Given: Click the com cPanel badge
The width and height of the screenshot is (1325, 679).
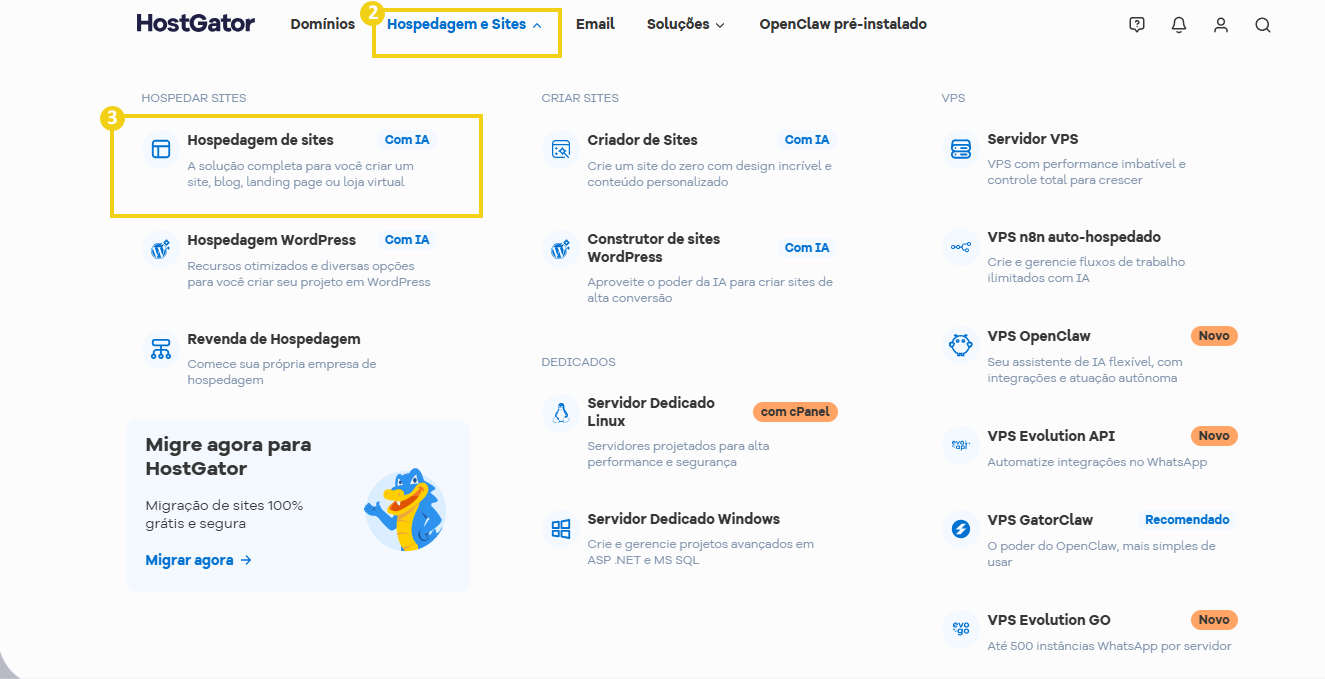Looking at the screenshot, I should (795, 412).
